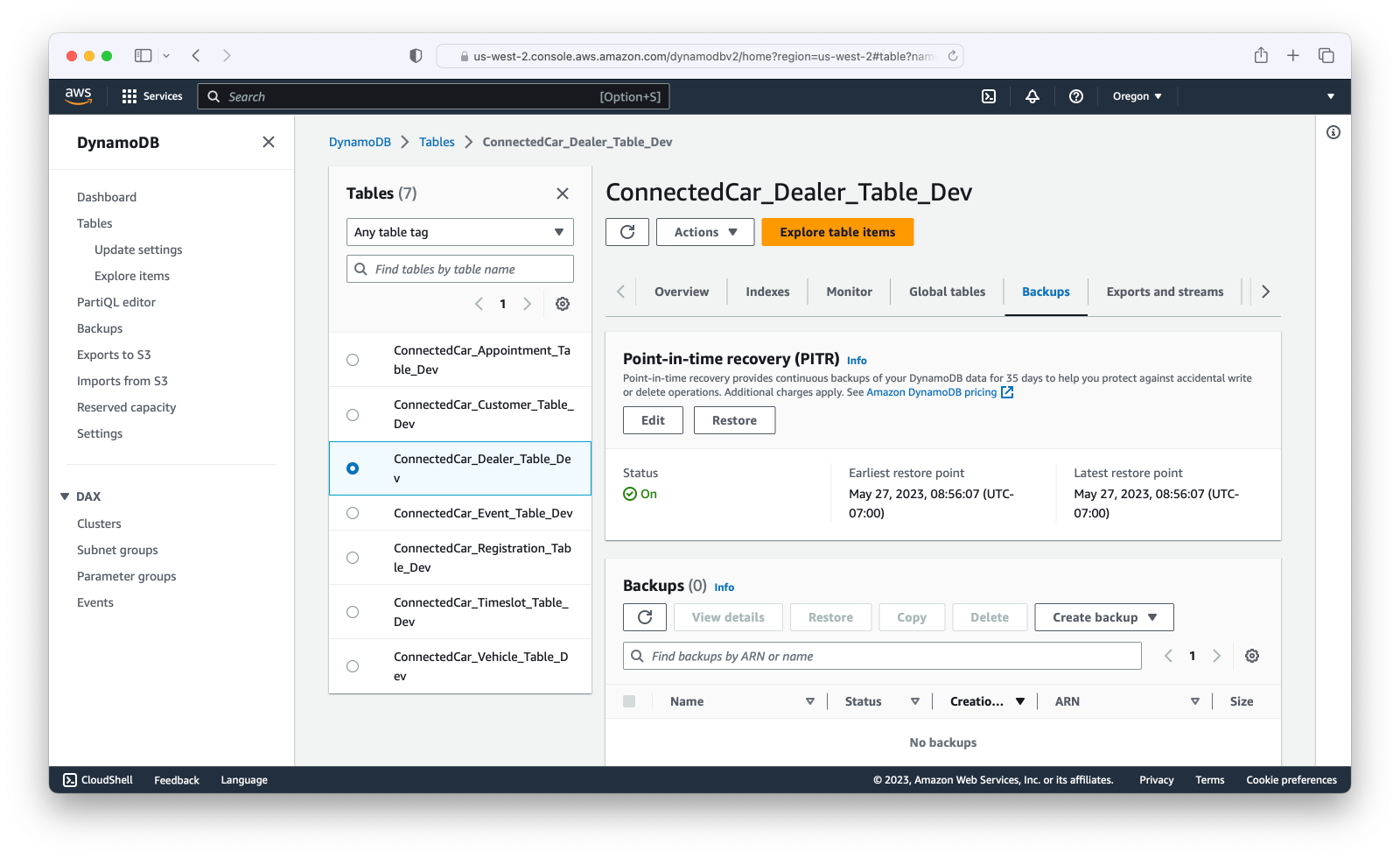Open the Oregon region selector

[1137, 96]
